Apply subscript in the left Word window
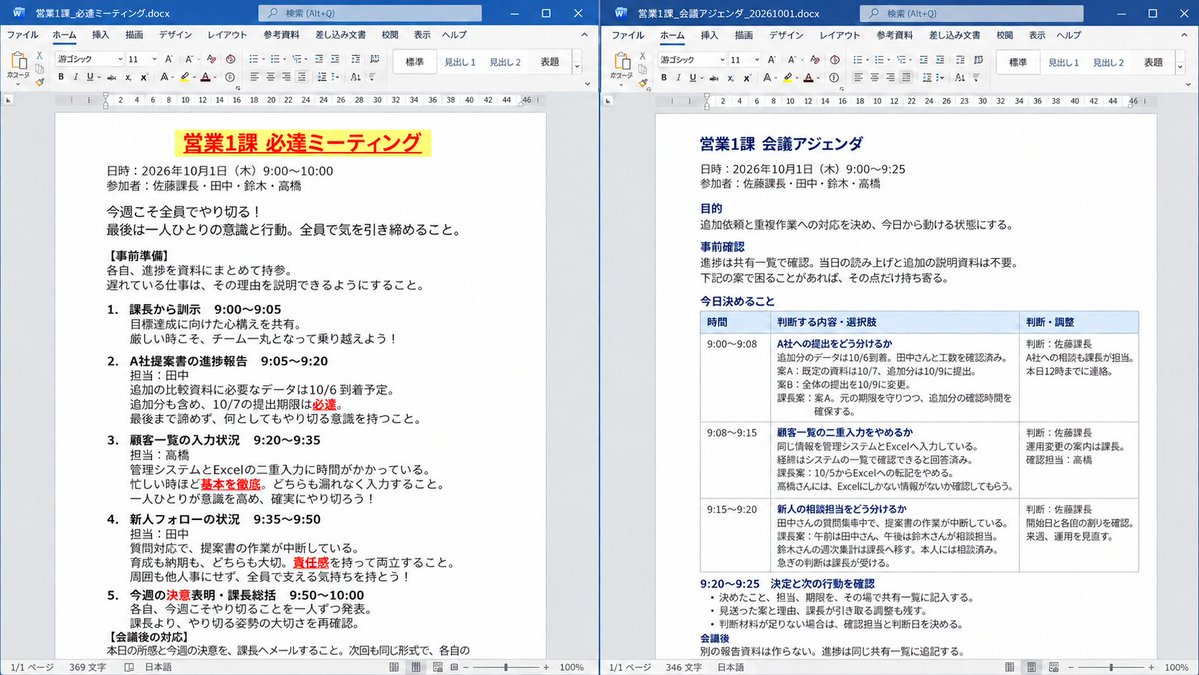Screen dimensions: 1199x675 pos(128,77)
